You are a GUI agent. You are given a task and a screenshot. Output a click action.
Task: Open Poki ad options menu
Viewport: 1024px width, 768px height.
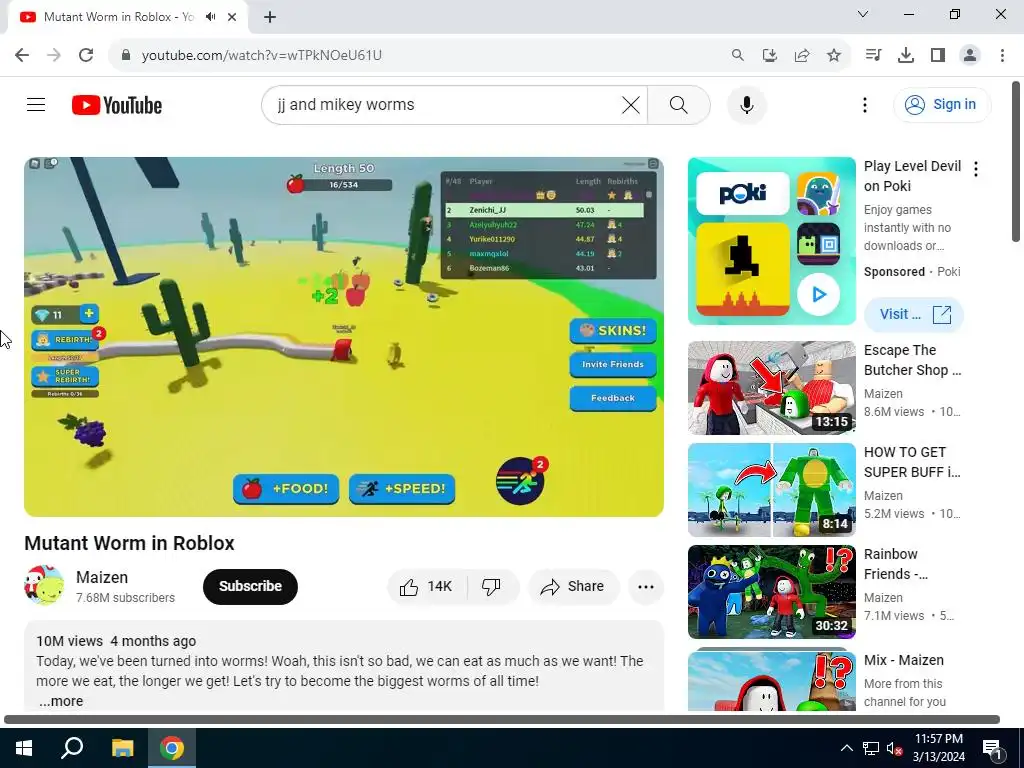coord(976,169)
